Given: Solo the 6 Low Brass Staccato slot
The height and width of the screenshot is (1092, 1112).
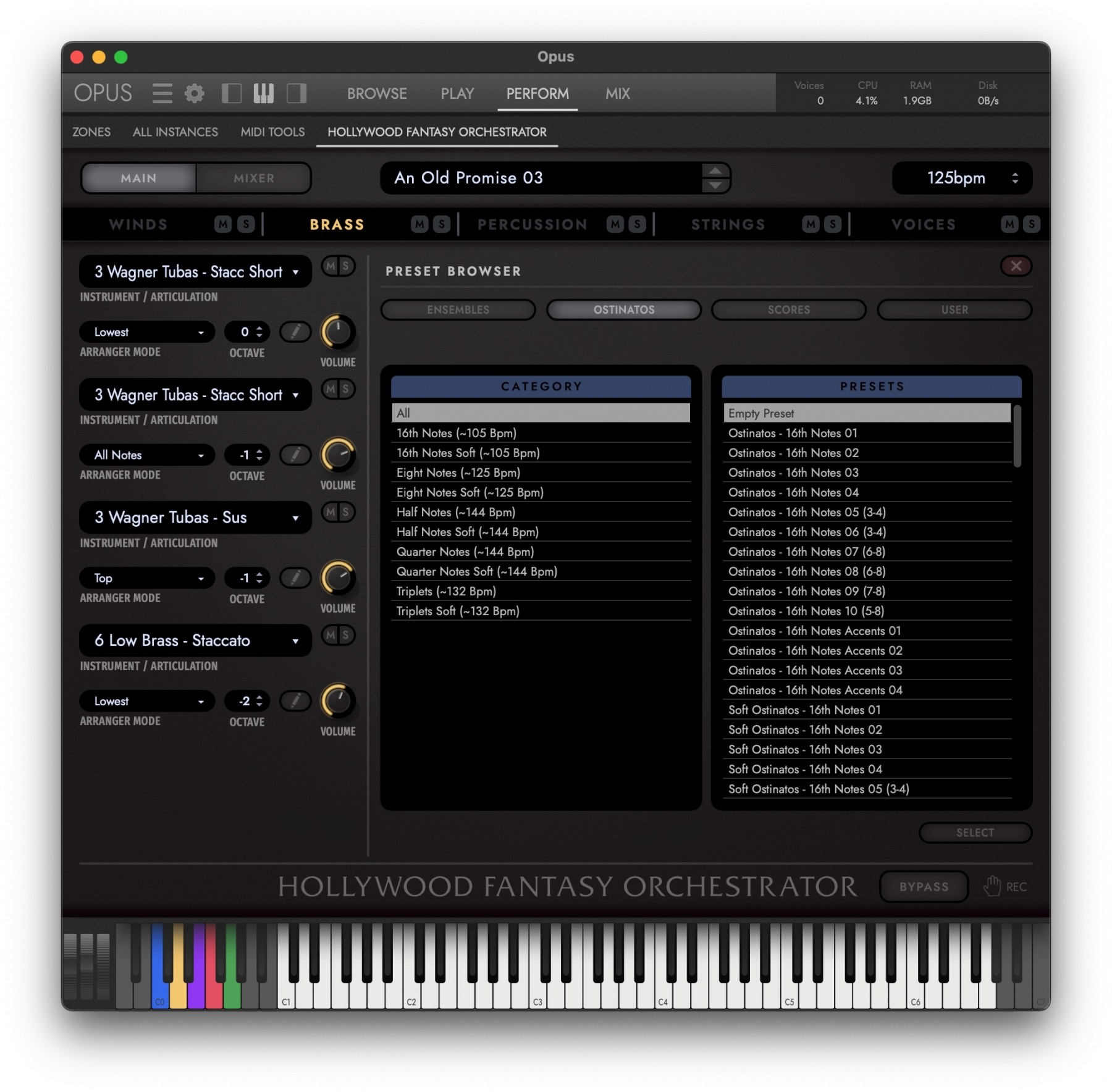Looking at the screenshot, I should [346, 635].
